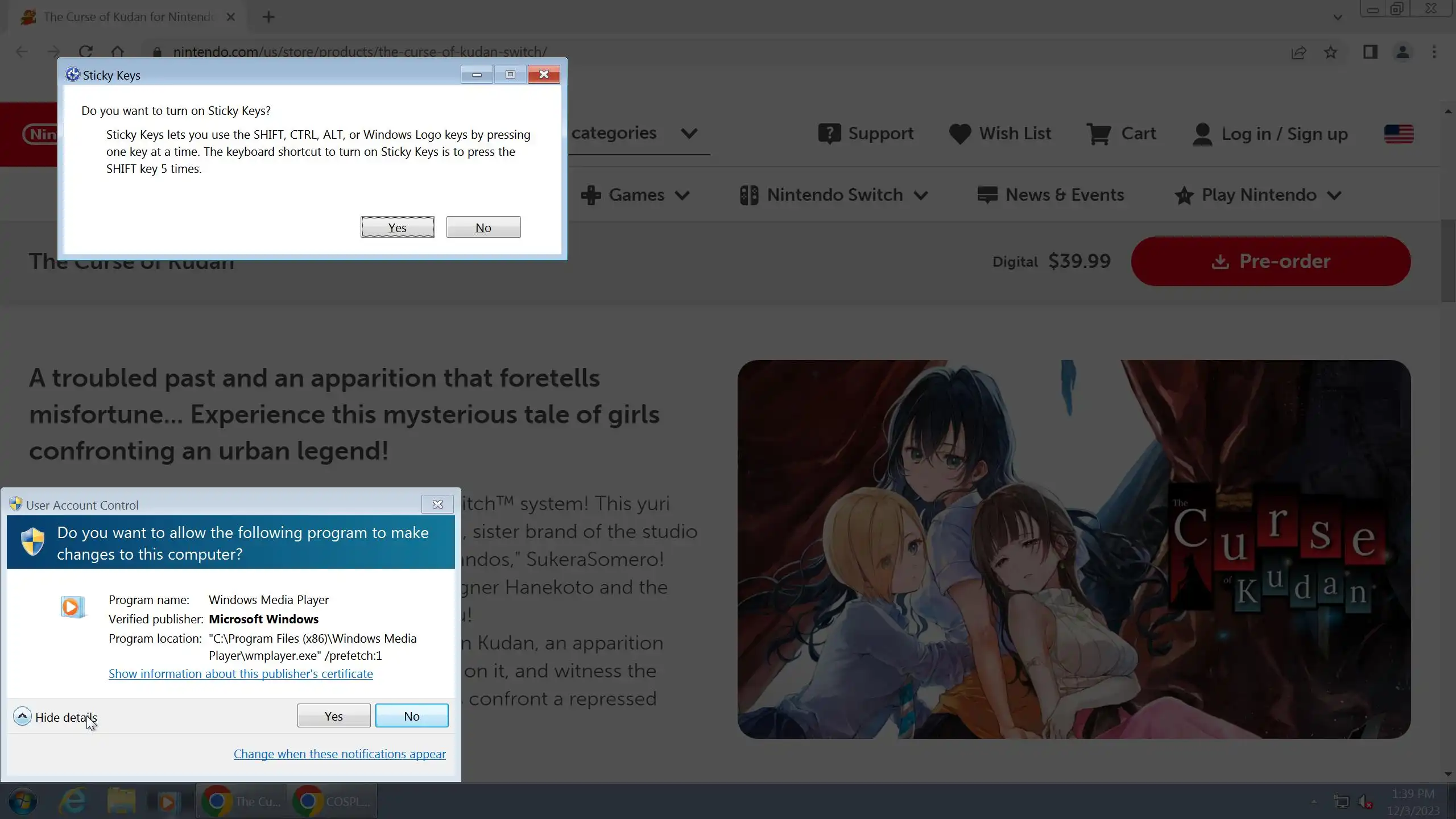This screenshot has height=819, width=1456.
Task: Launch Windows Media Player taskbar icon
Action: 167,801
